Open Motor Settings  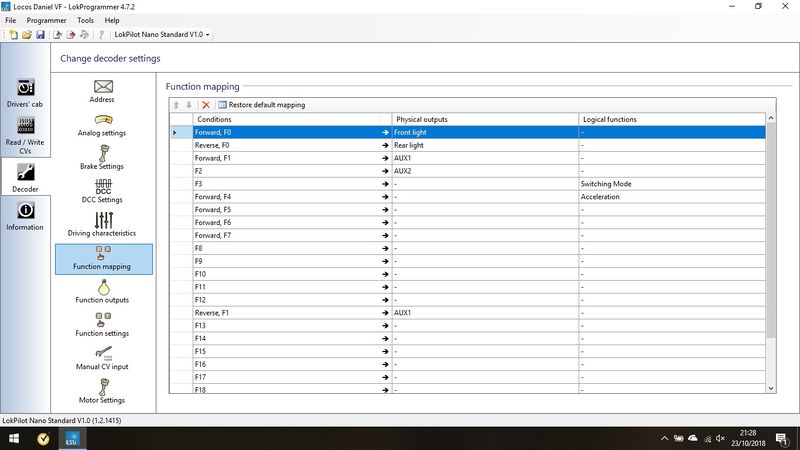pos(103,392)
